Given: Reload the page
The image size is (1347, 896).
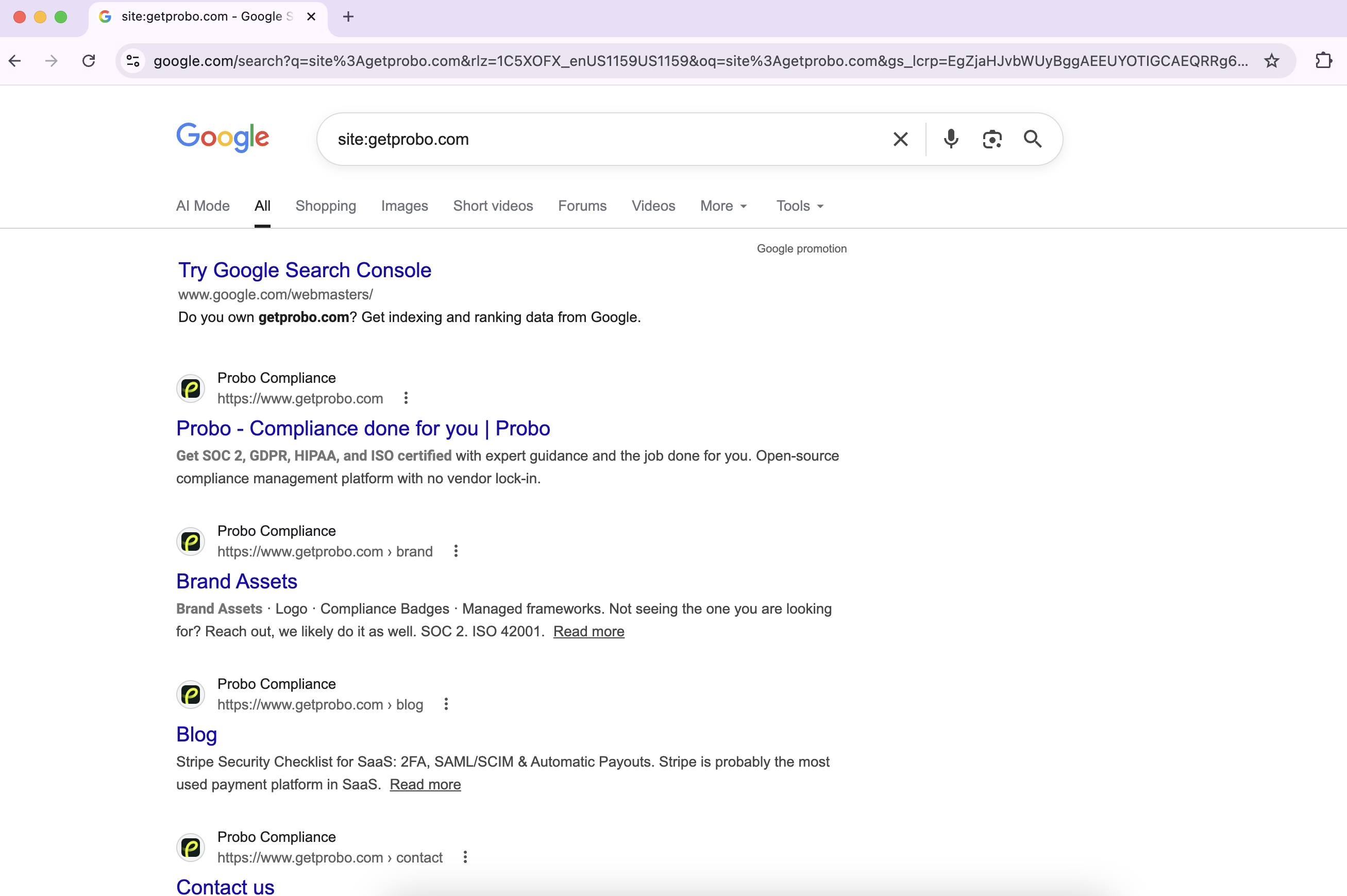Looking at the screenshot, I should (x=88, y=61).
